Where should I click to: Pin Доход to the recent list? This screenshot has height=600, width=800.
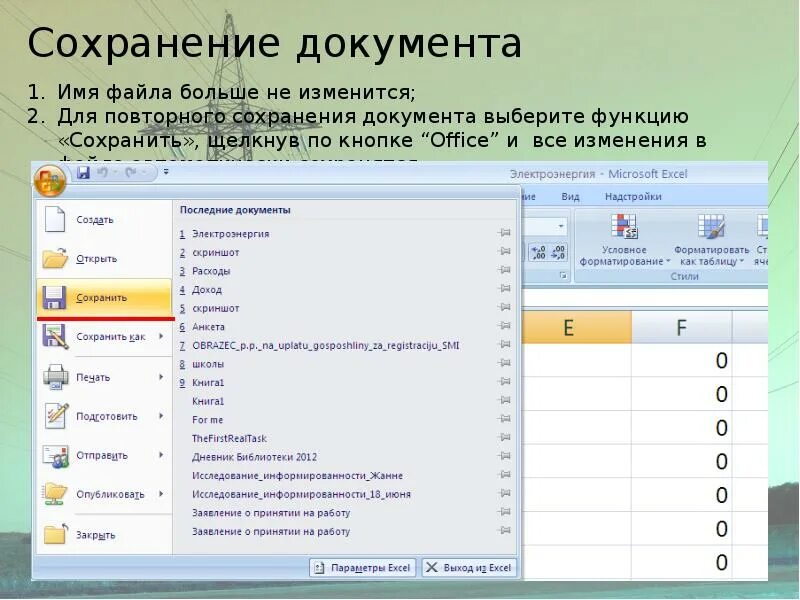(x=504, y=288)
